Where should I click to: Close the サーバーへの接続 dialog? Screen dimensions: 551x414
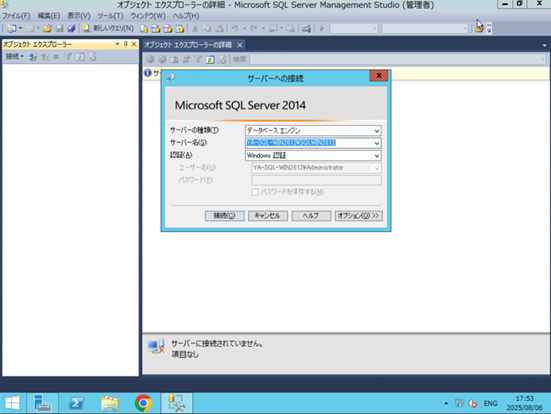(379, 76)
